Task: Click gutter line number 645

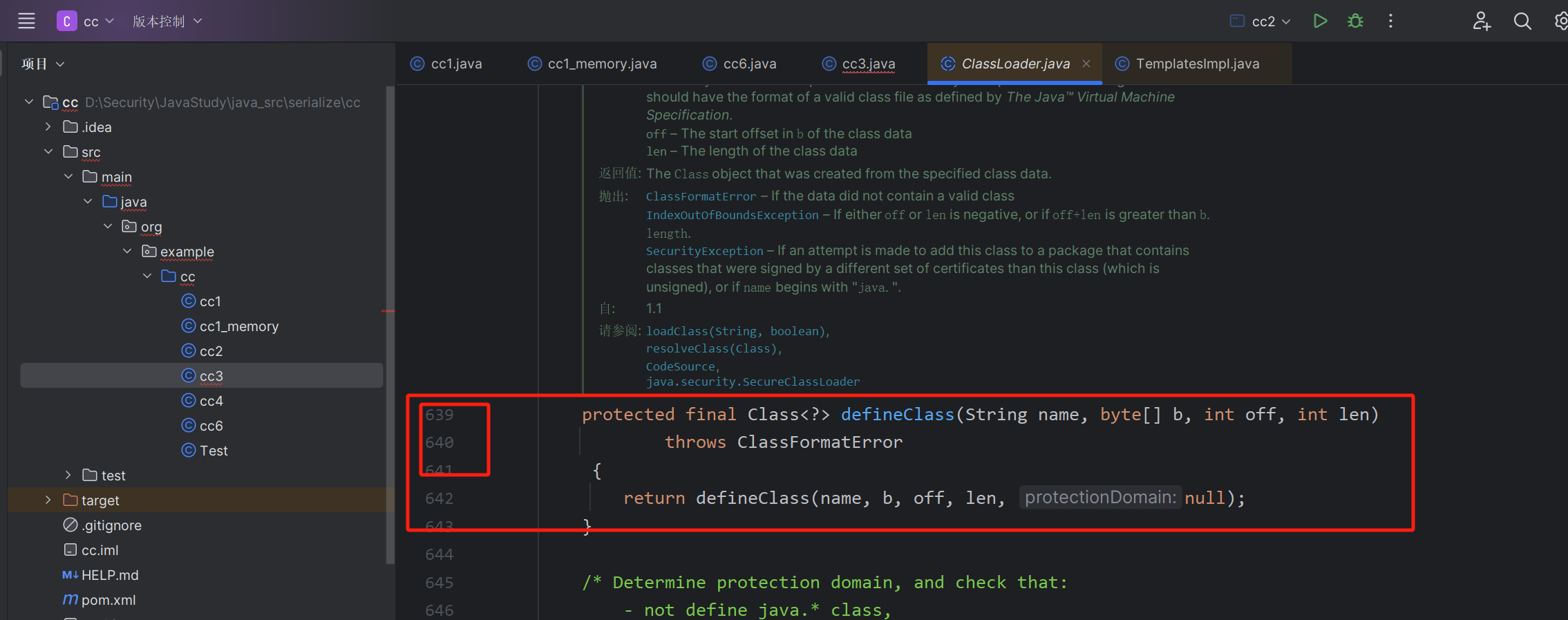Action: [x=440, y=583]
